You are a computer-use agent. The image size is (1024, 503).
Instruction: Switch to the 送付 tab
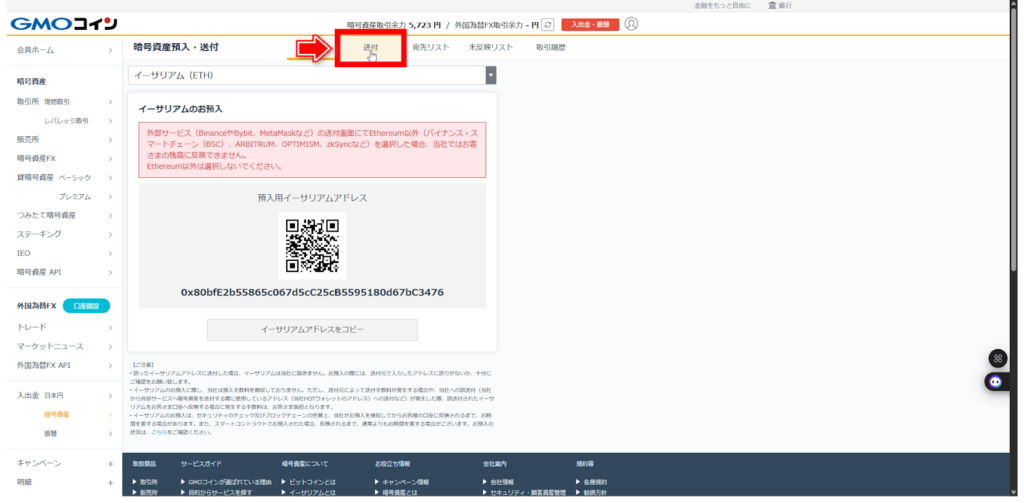[x=370, y=47]
